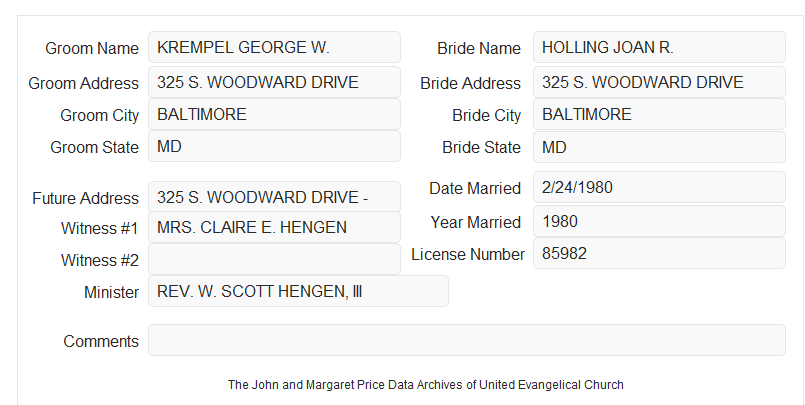This screenshot has height=405, width=805.
Task: Click the Groom Name label
Action: pyautogui.click(x=92, y=48)
